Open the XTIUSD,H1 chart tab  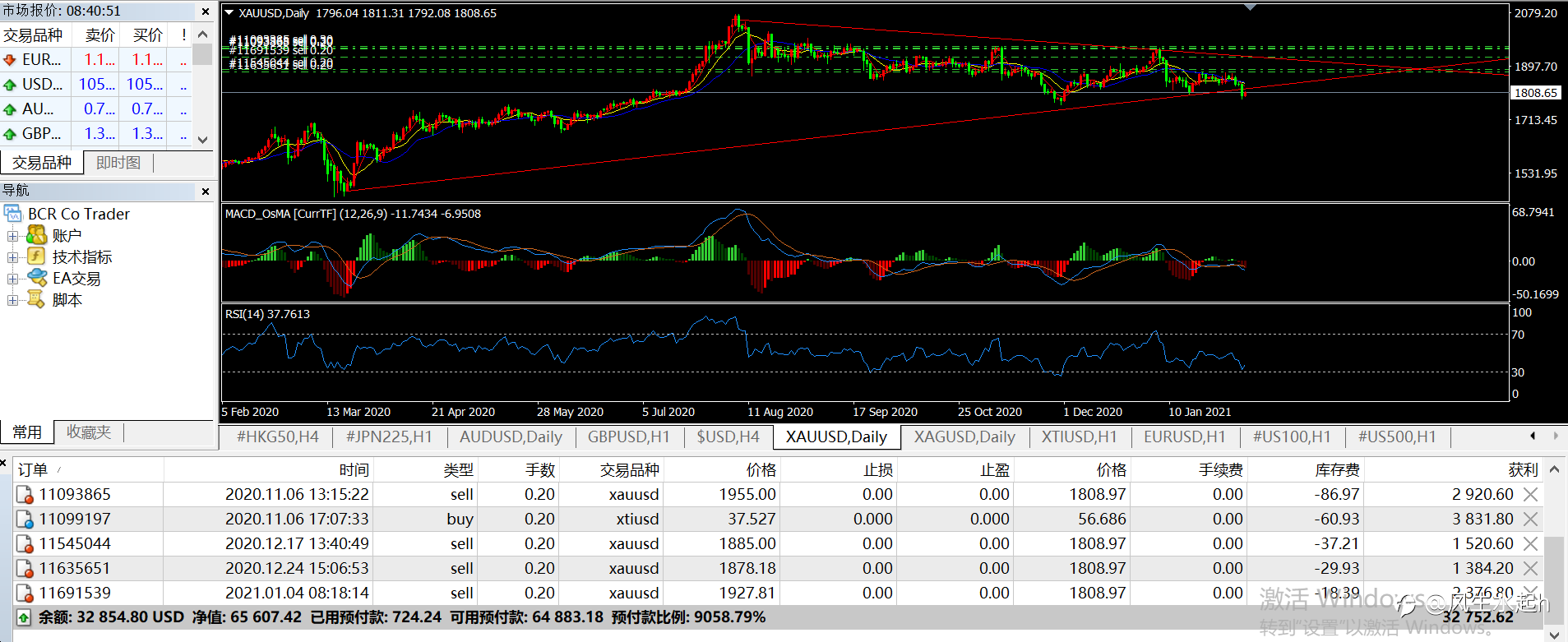(1080, 436)
